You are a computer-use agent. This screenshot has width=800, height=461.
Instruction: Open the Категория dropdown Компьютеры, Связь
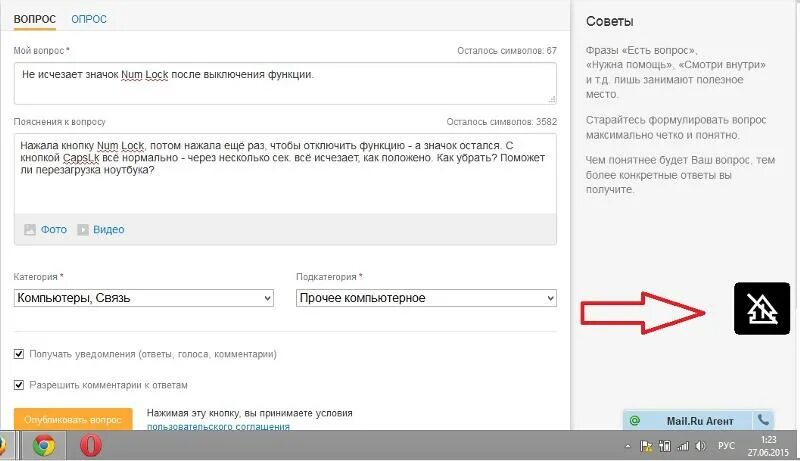(x=144, y=298)
